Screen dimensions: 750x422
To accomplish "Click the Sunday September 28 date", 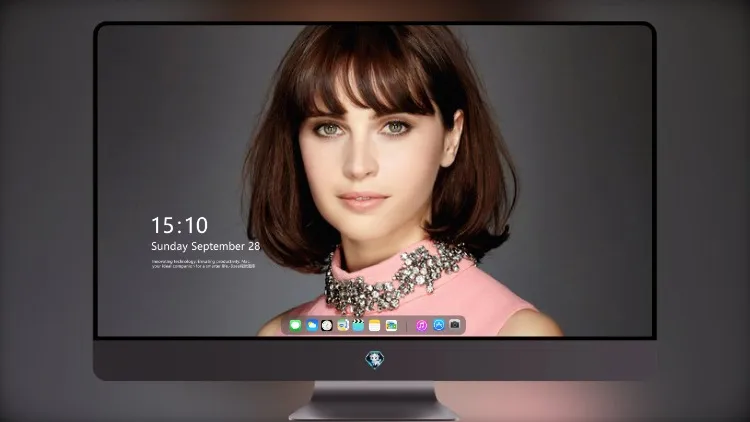I will (206, 246).
